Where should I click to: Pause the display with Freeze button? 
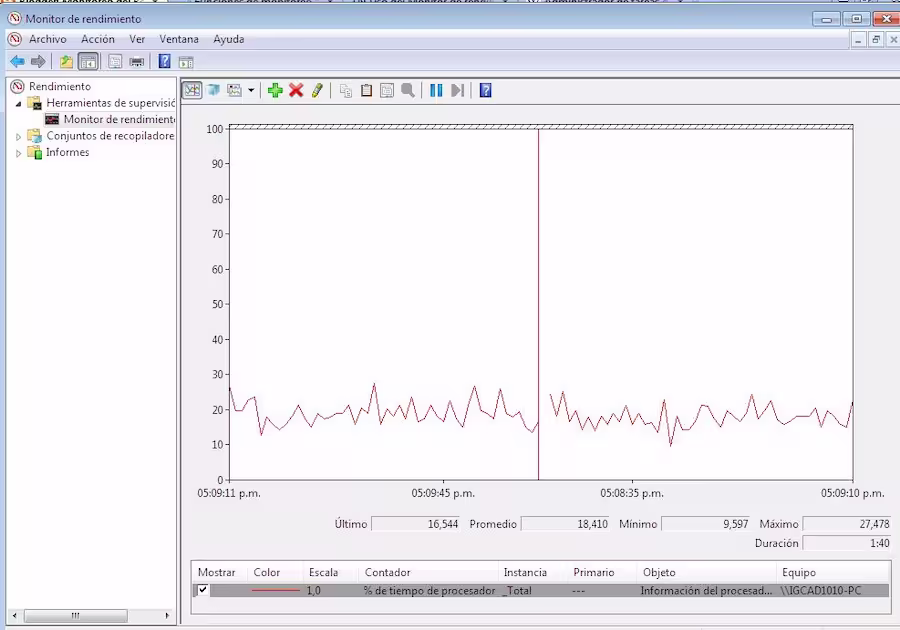[x=436, y=90]
